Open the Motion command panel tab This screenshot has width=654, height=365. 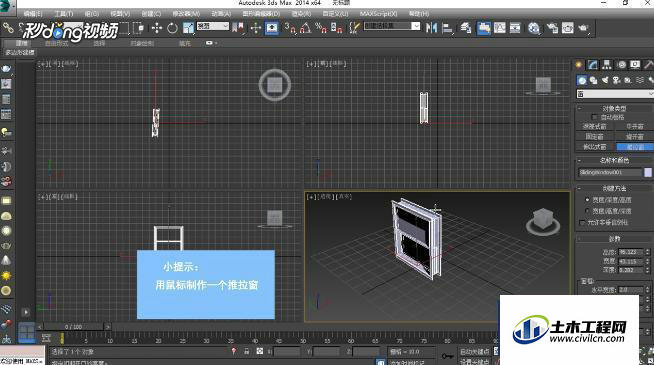621,65
